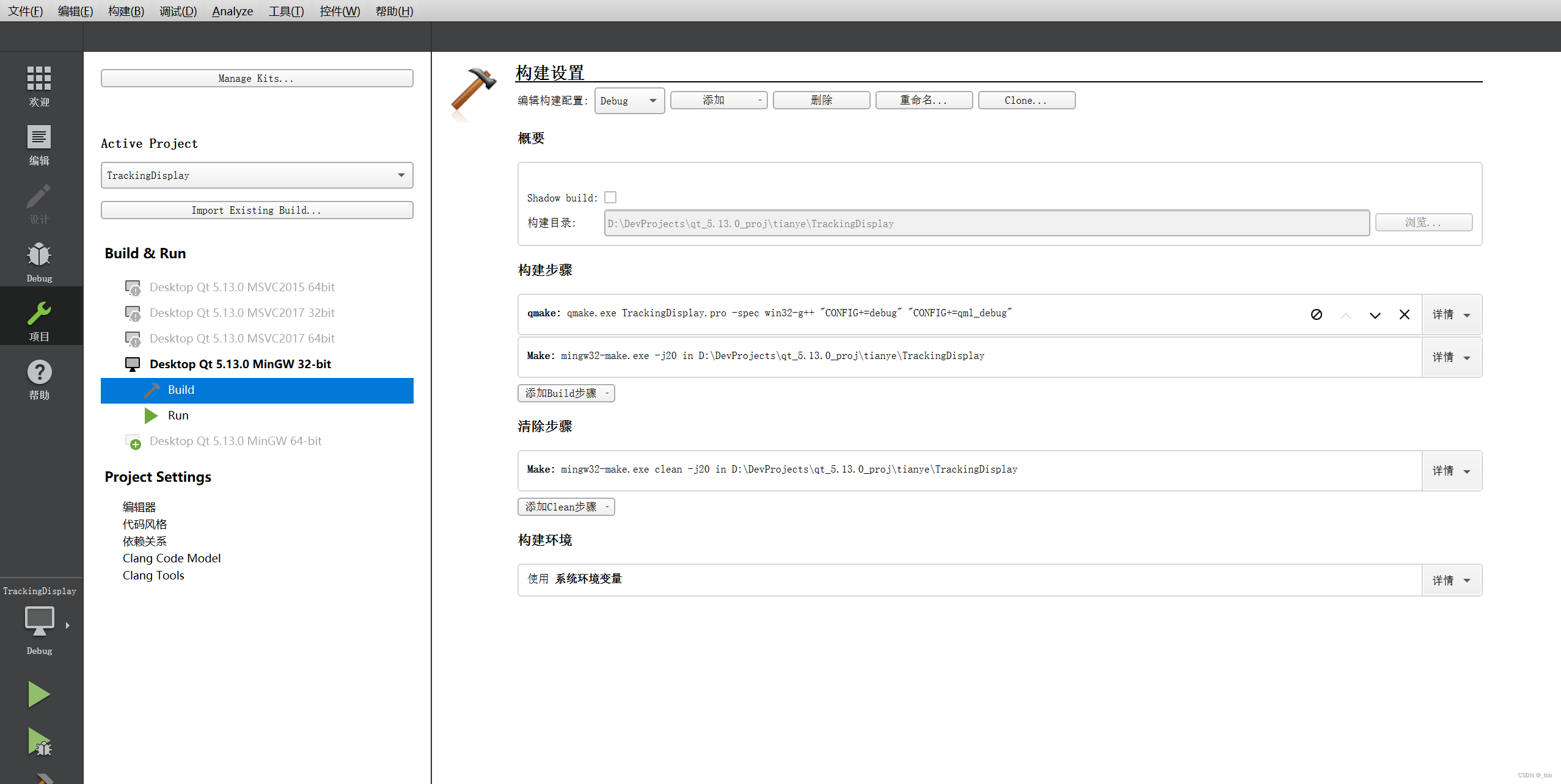Image resolution: width=1561 pixels, height=784 pixels.
Task: Open the Debug build configuration dropdown
Action: click(x=629, y=101)
